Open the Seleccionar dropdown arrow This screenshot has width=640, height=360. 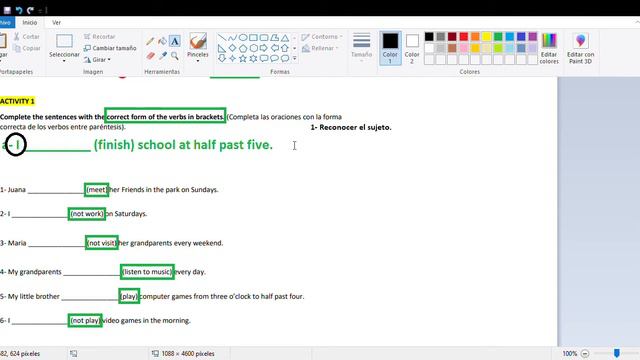(64, 61)
